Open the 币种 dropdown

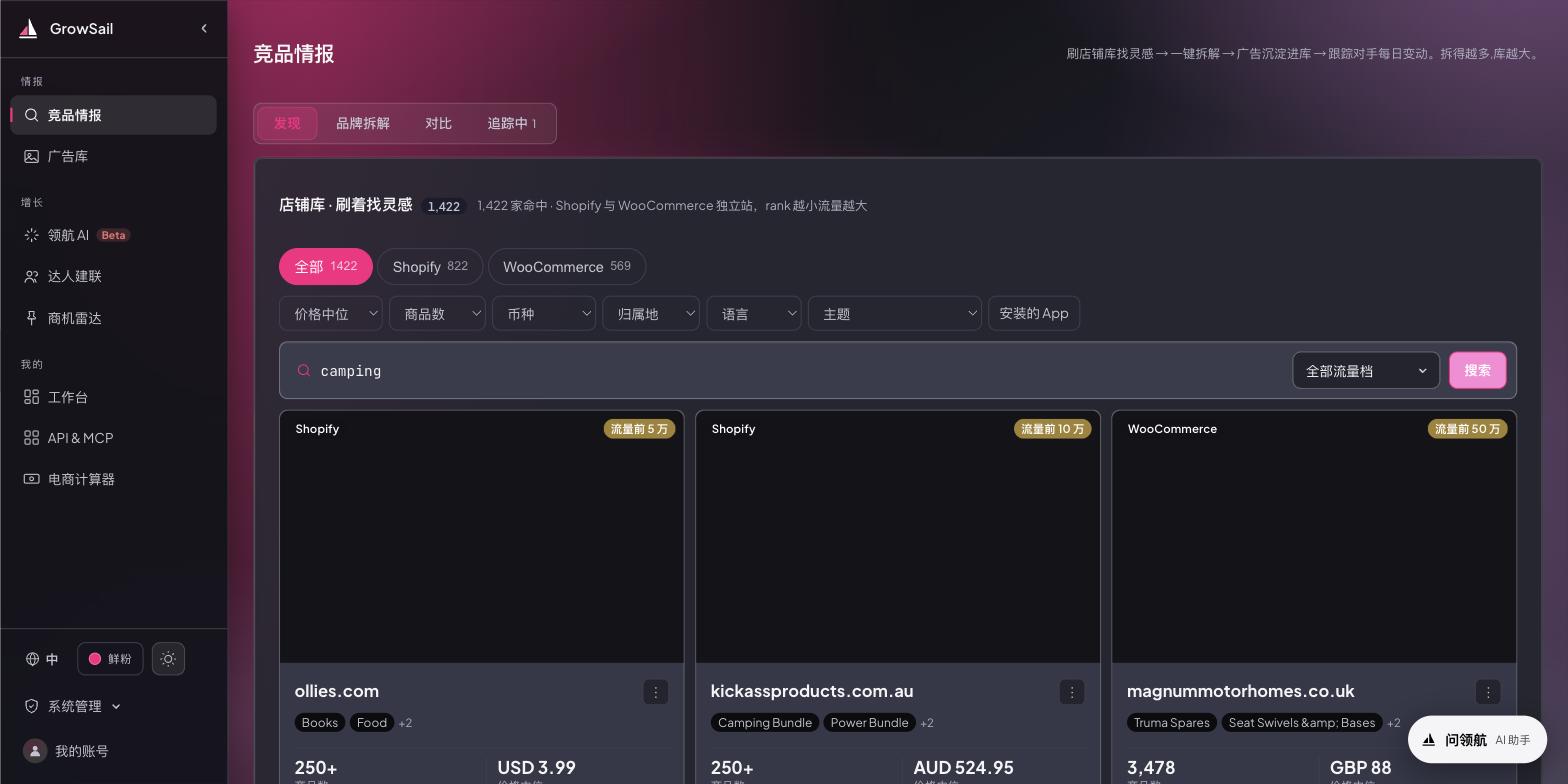tap(544, 314)
